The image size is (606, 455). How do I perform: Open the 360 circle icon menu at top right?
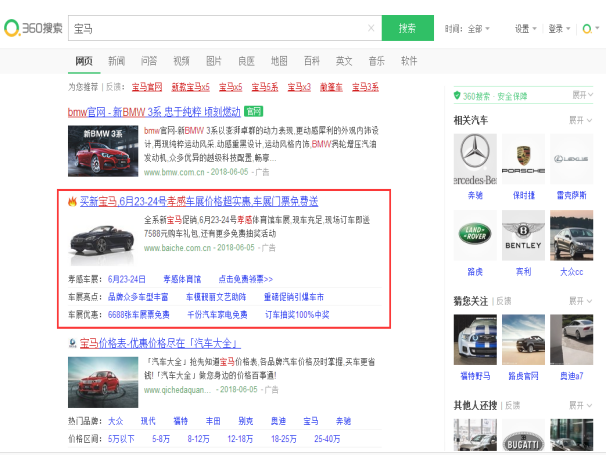tap(591, 29)
